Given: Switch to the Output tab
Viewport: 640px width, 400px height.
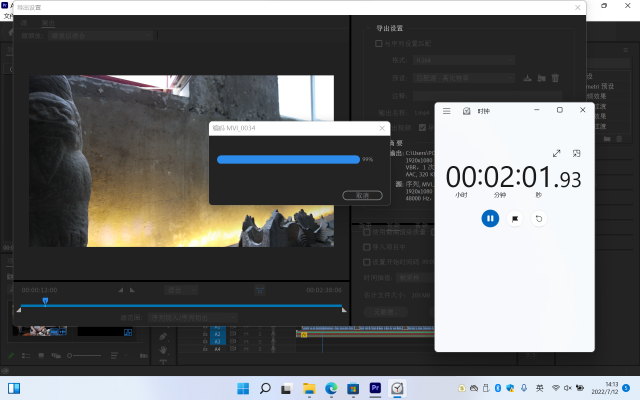Looking at the screenshot, I should pos(48,22).
